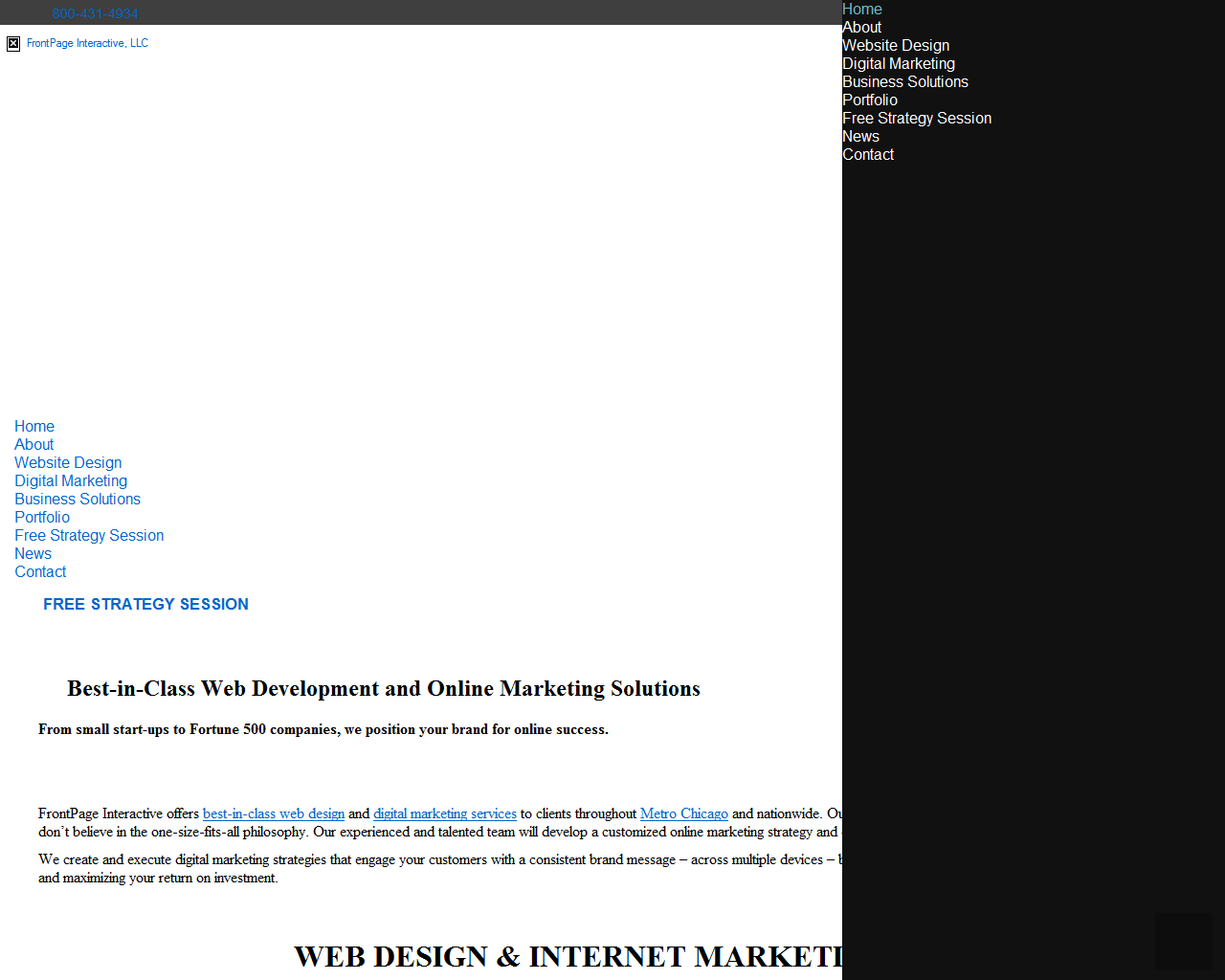Call the 800-431-4934 phone number link
This screenshot has height=980, width=1225.
pos(95,13)
